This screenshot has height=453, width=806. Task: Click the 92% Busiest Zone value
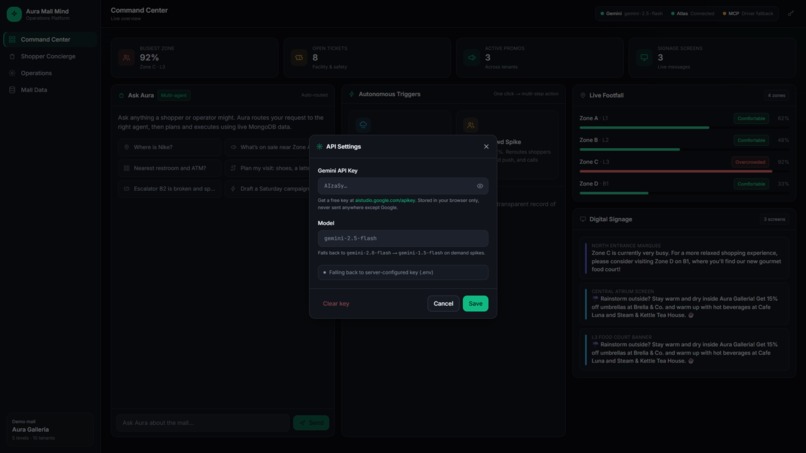click(x=149, y=58)
